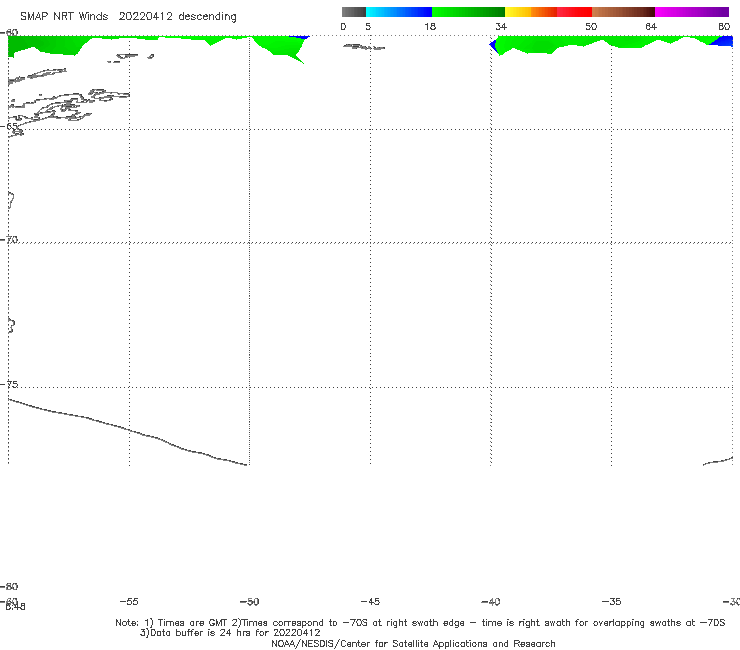Click the '-80' latitude label
740x650 pixels.
pos(9,586)
